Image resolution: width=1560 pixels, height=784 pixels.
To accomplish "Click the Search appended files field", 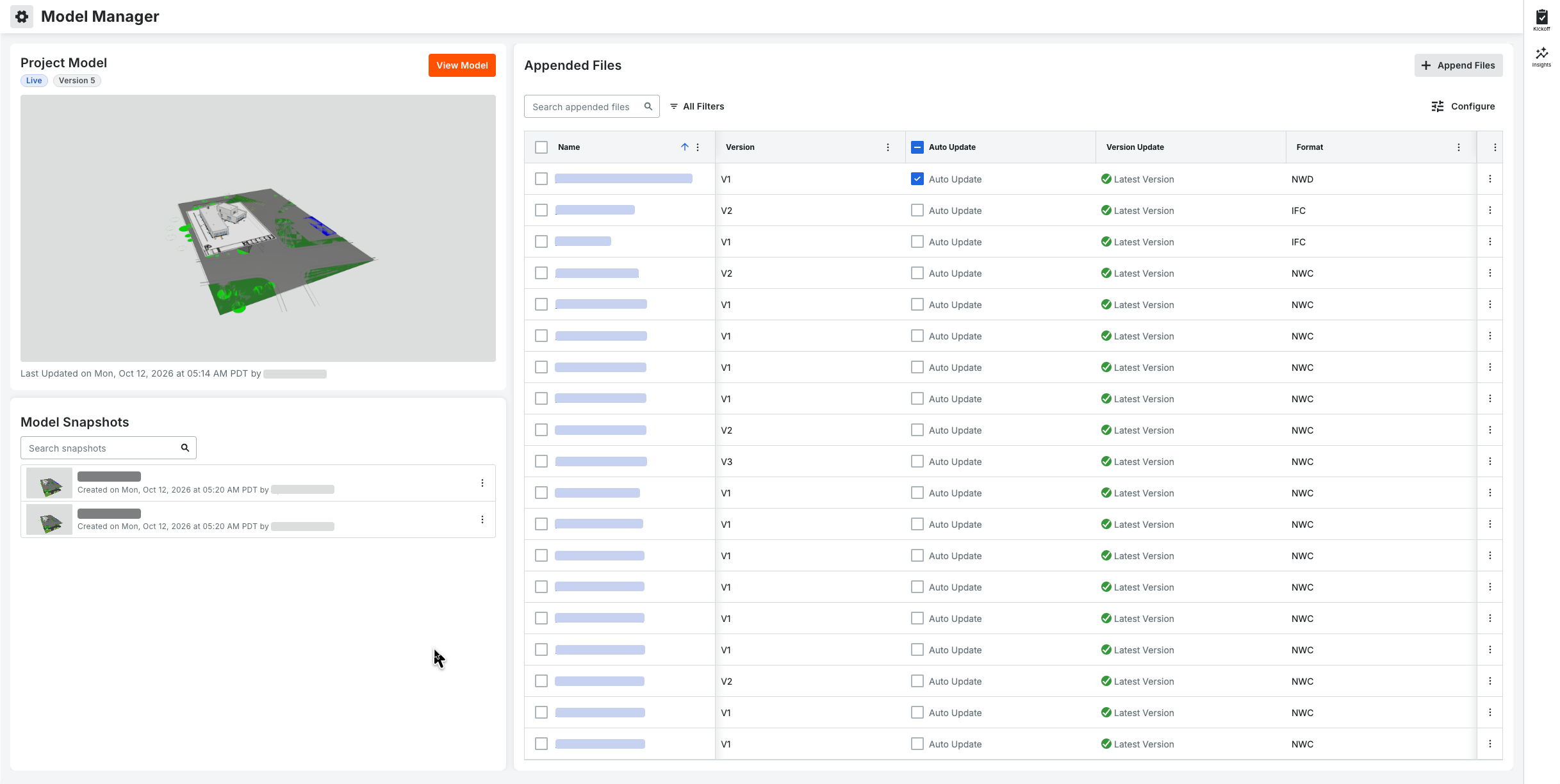I will pyautogui.click(x=591, y=106).
